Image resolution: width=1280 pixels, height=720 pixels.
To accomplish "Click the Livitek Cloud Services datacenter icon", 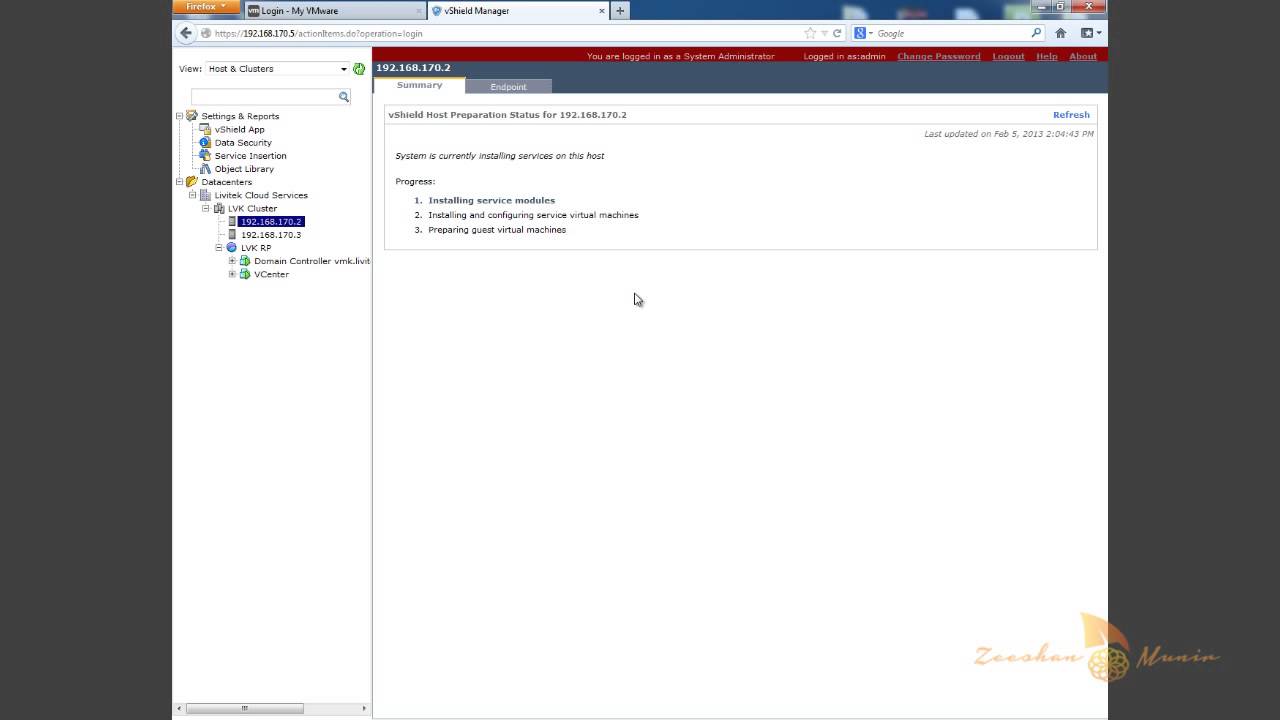I will [205, 195].
